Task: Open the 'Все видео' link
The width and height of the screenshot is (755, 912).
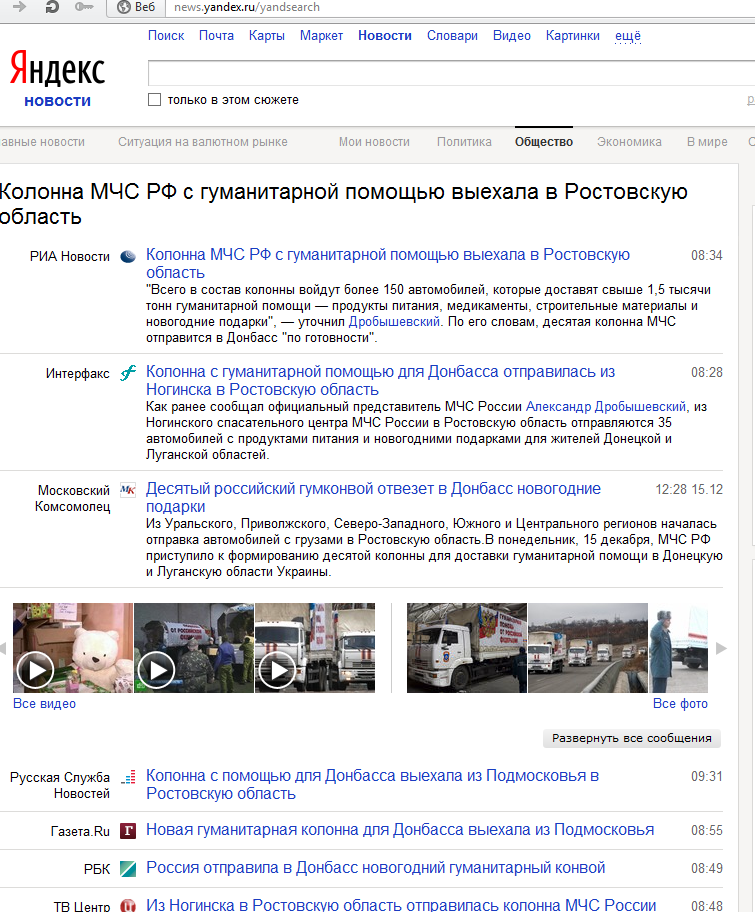Action: [x=44, y=704]
